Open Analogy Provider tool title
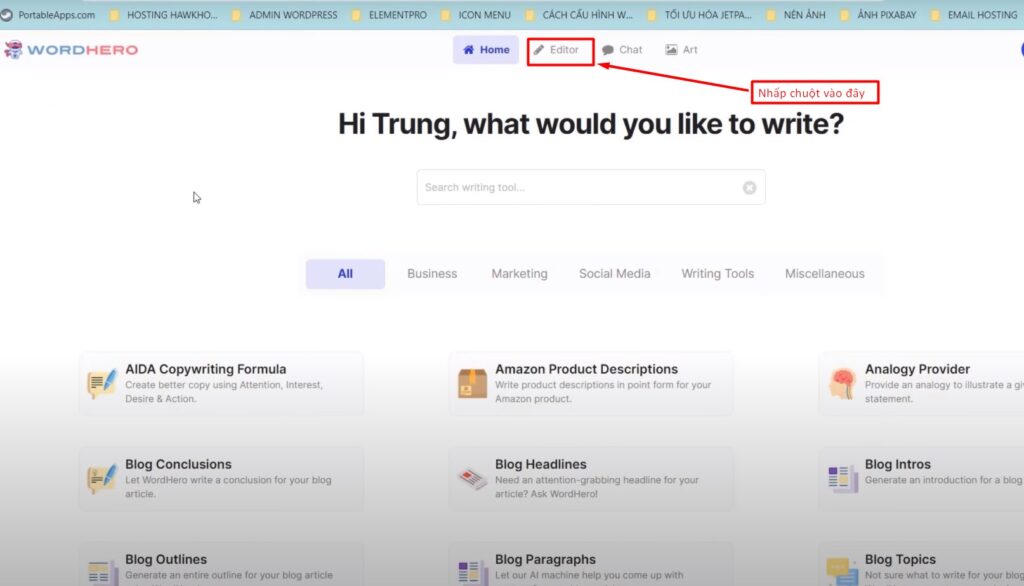The image size is (1024, 586). click(x=918, y=369)
